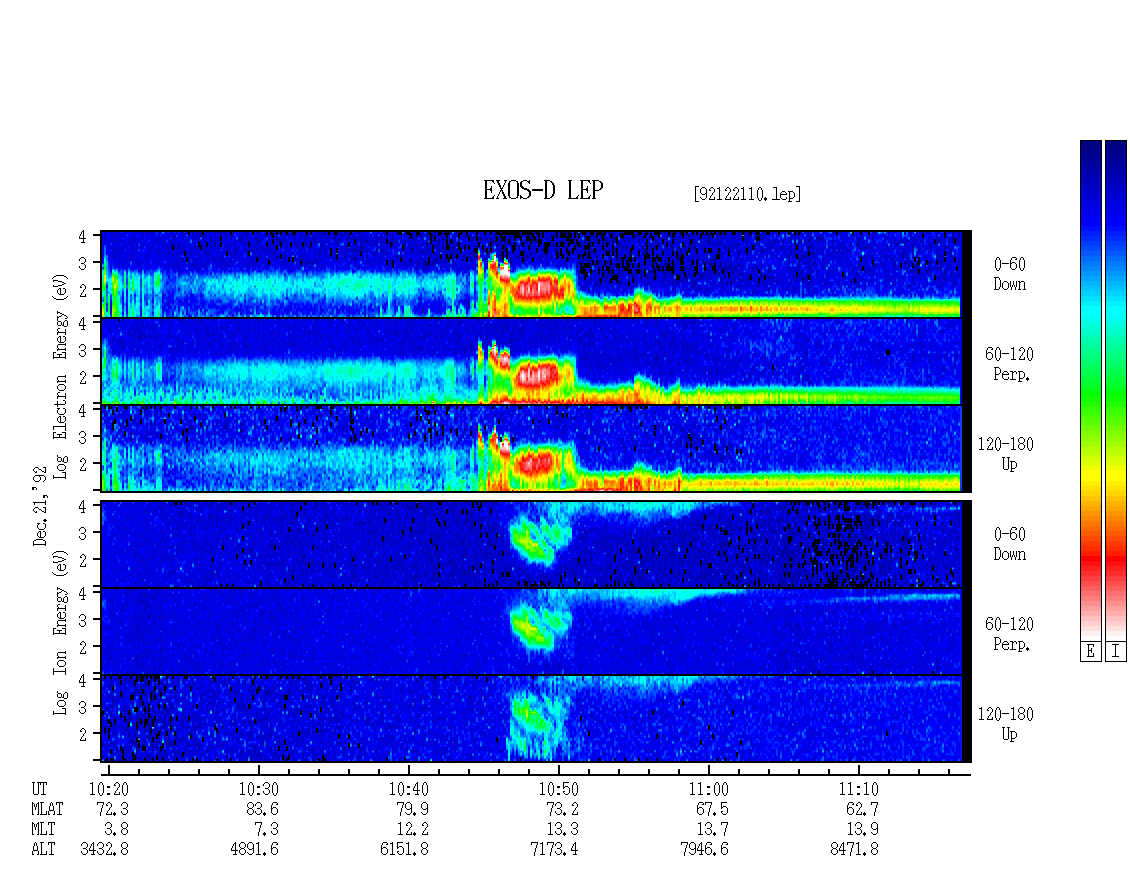
Task: Click the file name [92122110.lep]
Action: point(747,194)
